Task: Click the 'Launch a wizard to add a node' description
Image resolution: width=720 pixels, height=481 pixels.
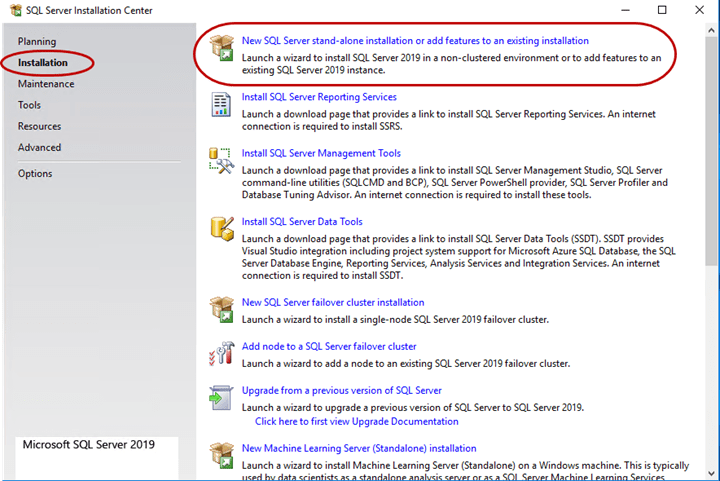Action: coord(406,364)
